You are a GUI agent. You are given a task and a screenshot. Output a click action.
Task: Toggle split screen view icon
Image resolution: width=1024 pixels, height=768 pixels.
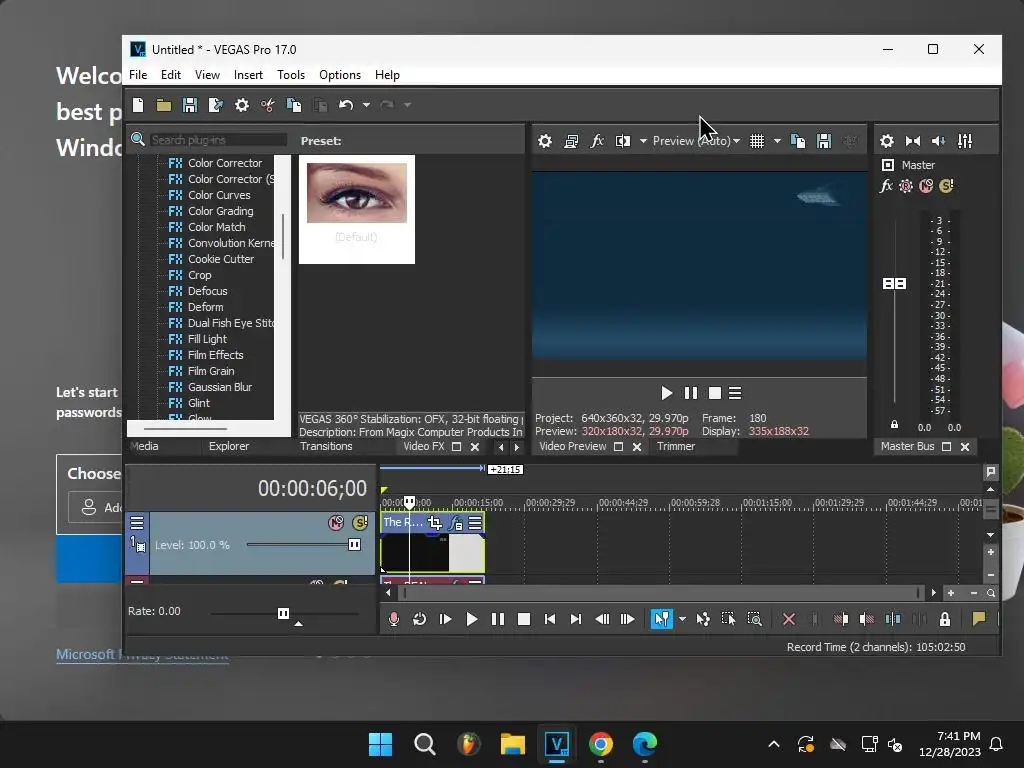click(622, 141)
